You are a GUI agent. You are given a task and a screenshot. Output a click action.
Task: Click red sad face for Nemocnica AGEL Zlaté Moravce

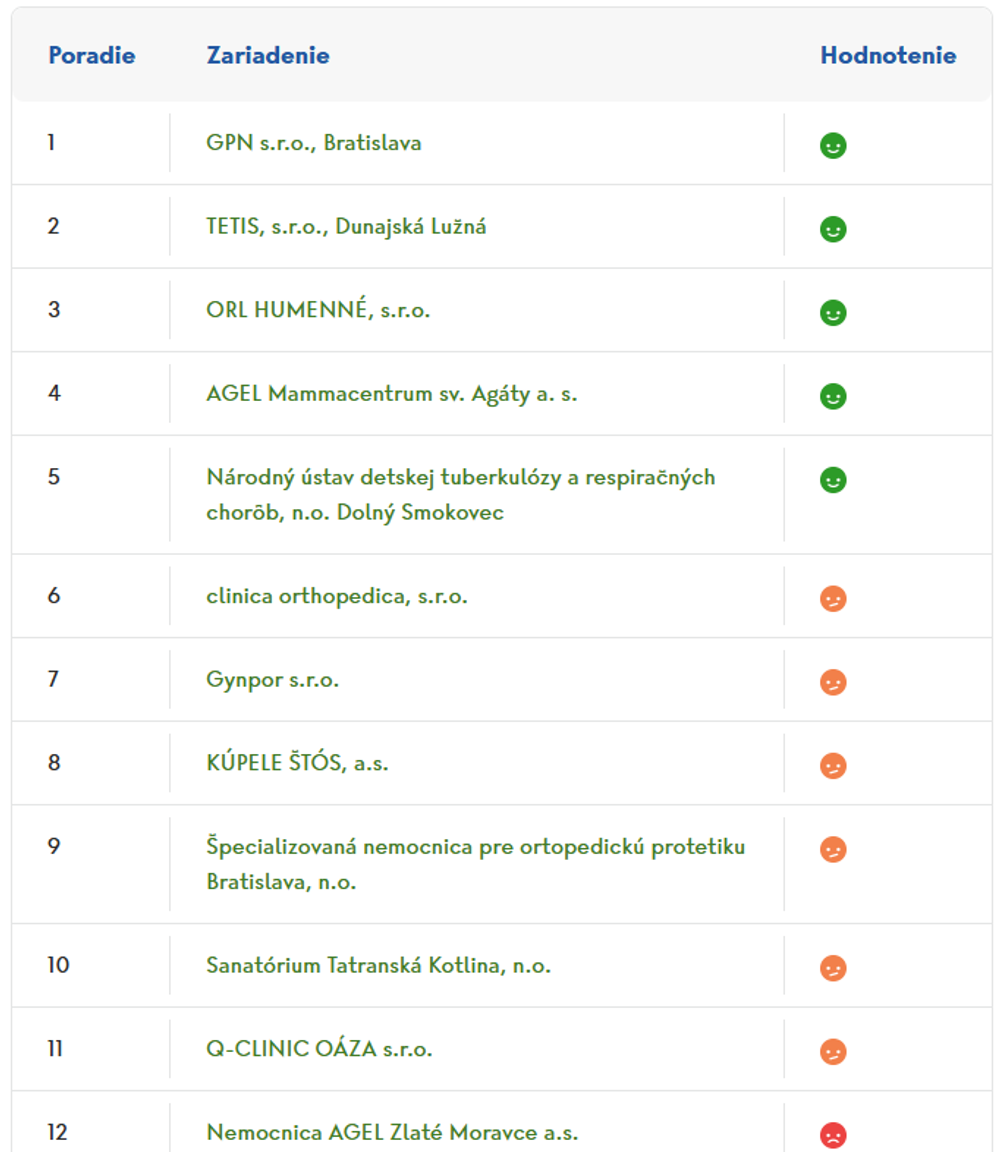[x=833, y=1135]
